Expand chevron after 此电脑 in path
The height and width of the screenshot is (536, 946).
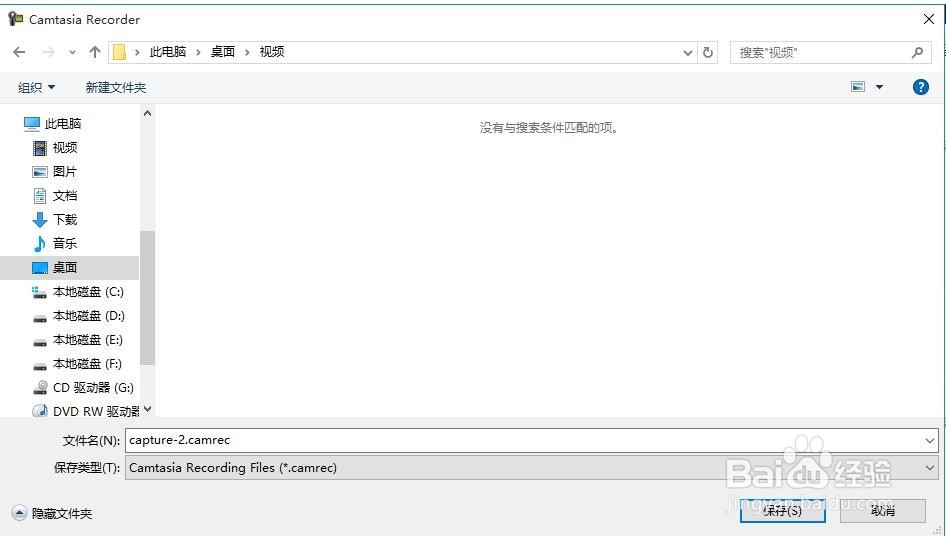pos(198,53)
